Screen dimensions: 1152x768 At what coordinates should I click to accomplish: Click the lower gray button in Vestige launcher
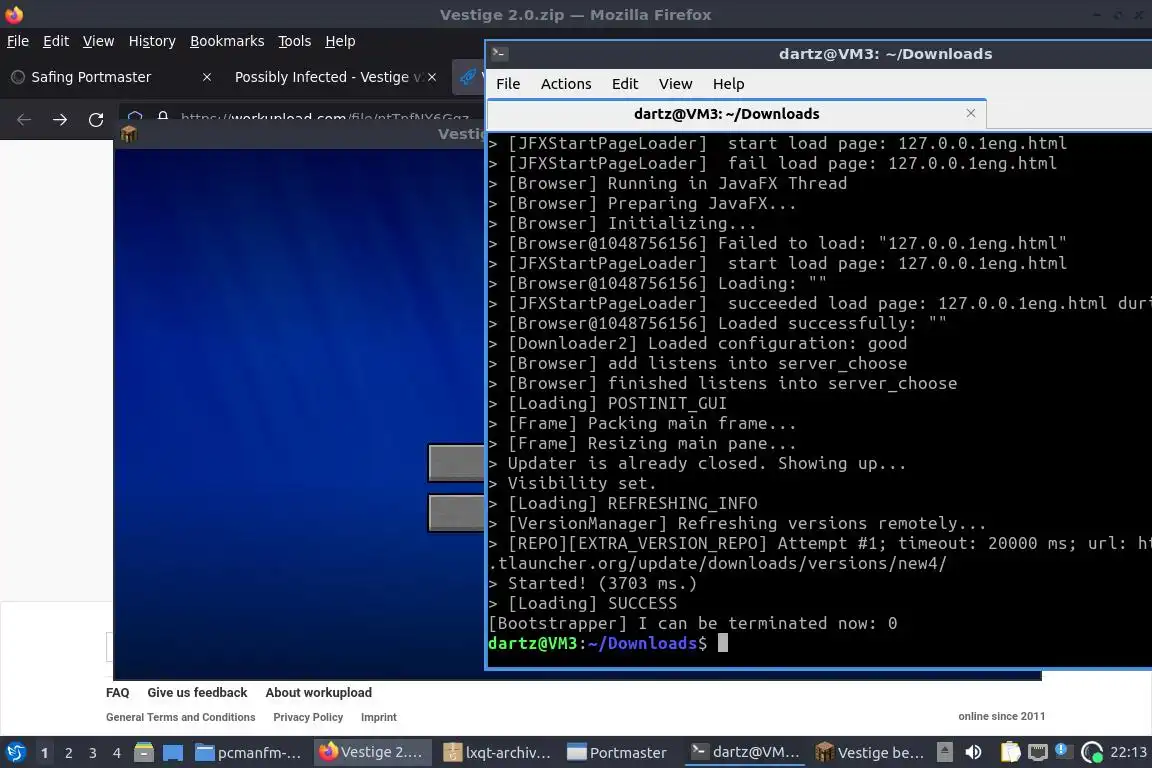point(456,512)
